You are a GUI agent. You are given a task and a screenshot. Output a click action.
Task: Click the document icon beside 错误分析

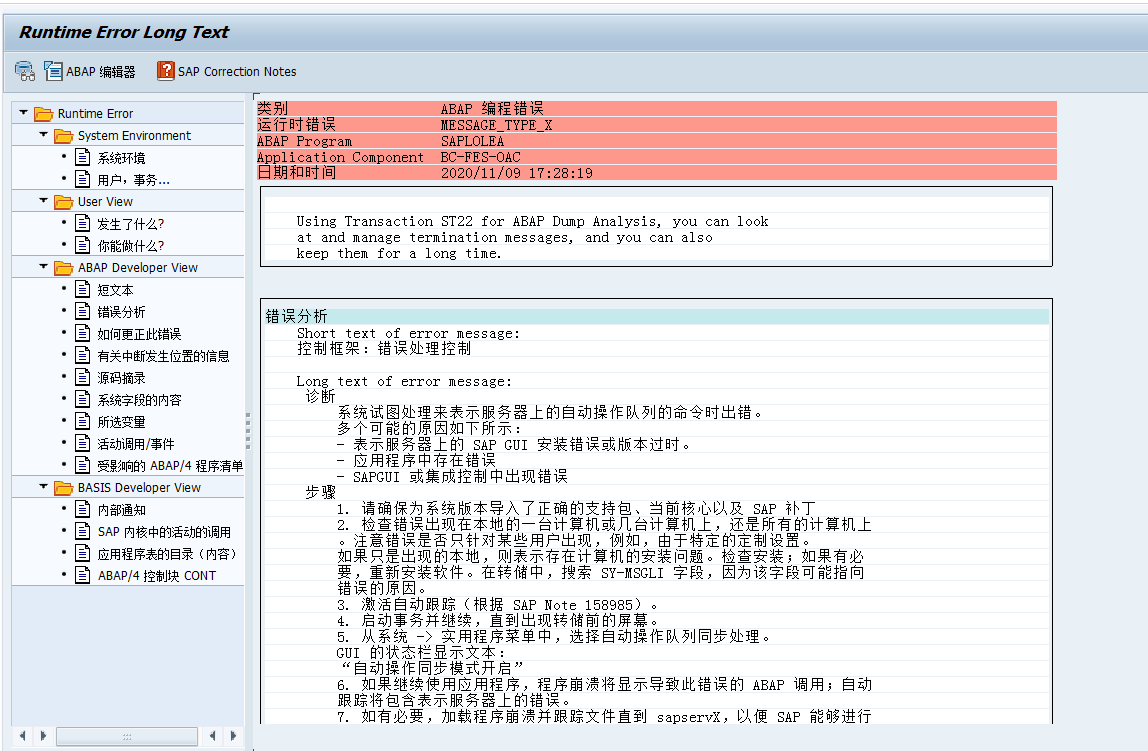pyautogui.click(x=83, y=311)
